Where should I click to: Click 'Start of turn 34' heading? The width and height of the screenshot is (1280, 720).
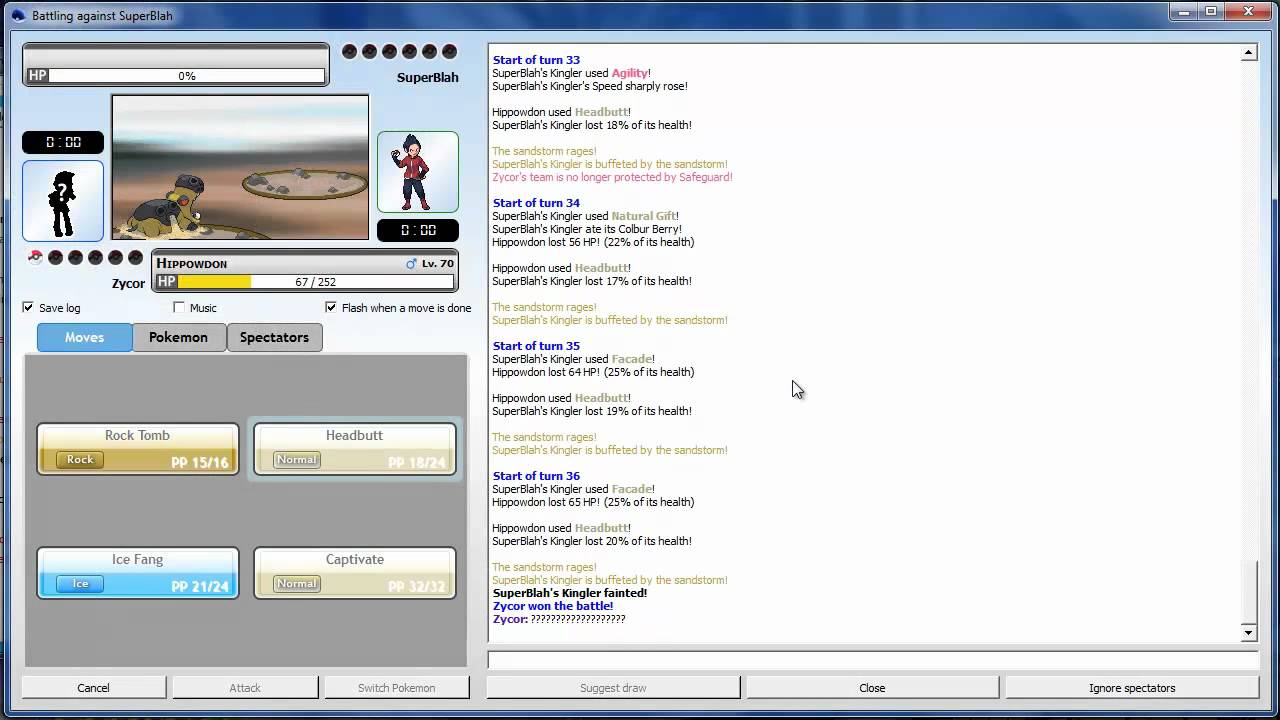[x=536, y=203]
